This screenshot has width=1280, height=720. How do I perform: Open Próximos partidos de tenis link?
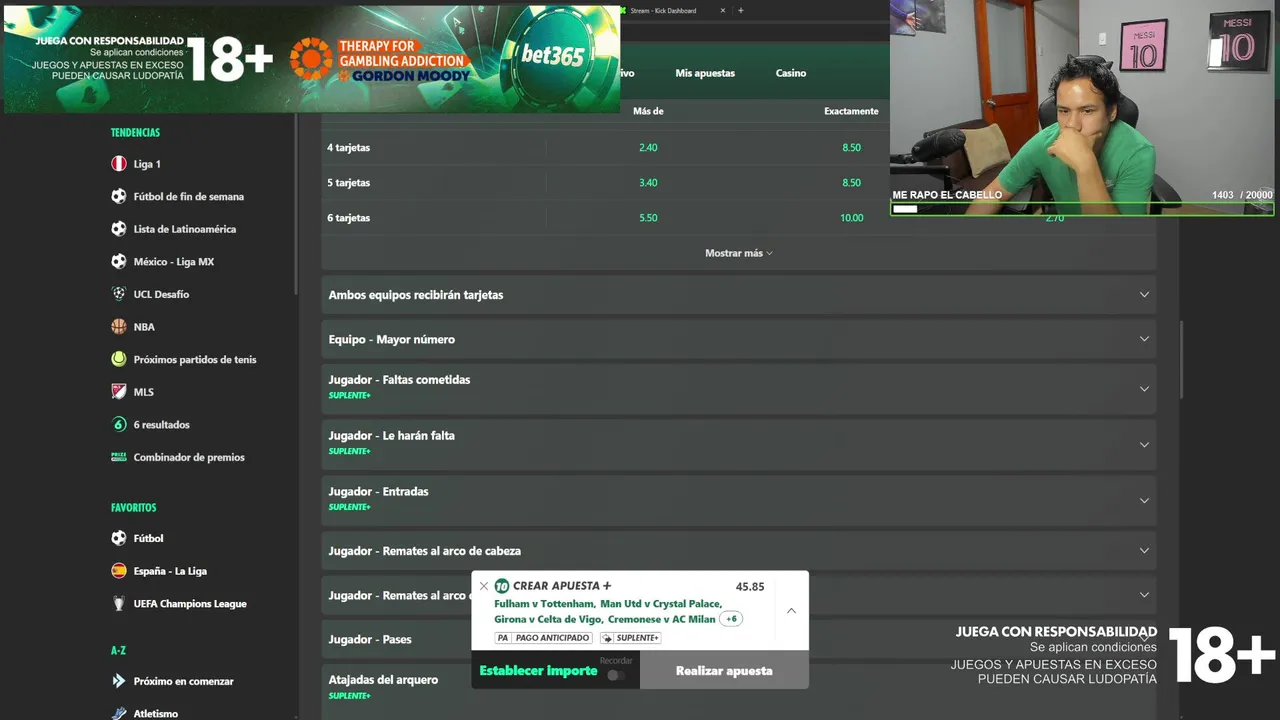pyautogui.click(x=195, y=359)
